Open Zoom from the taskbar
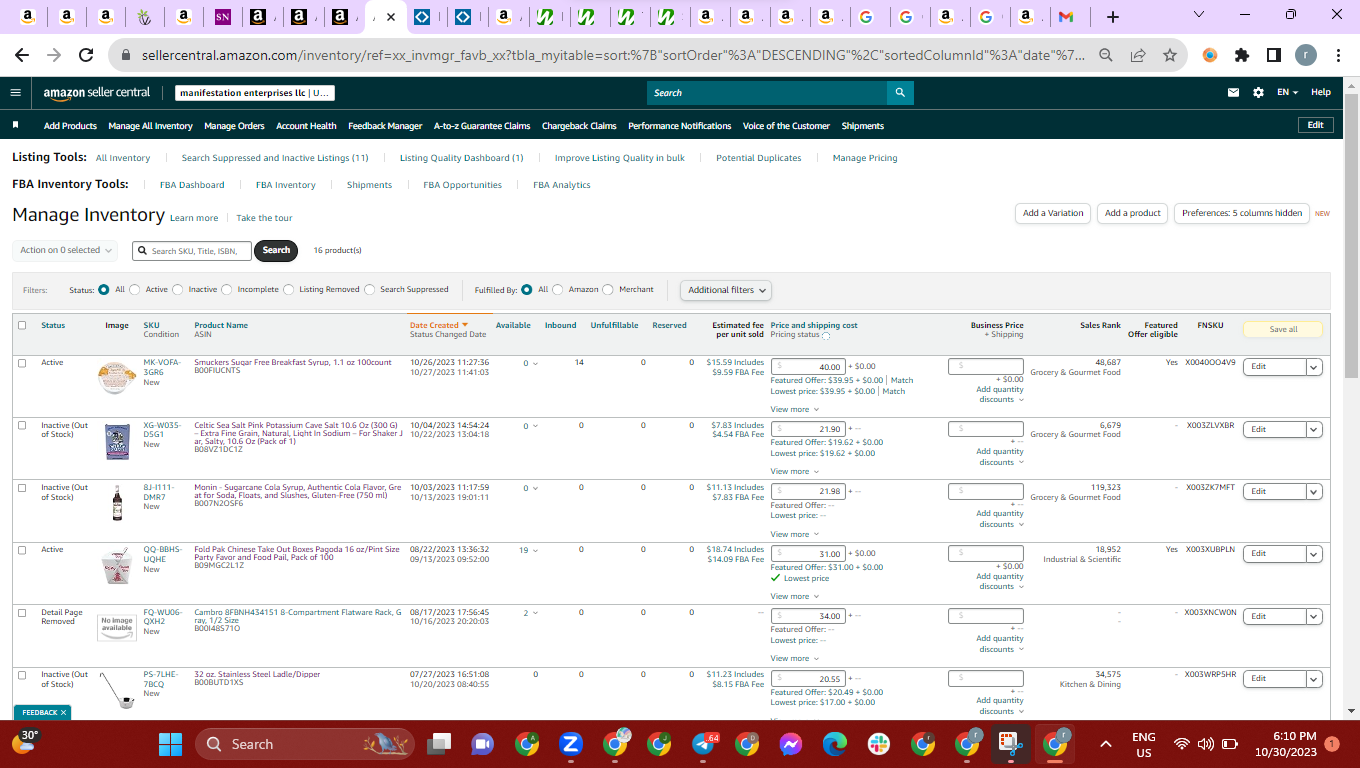Screen dimensions: 1360x768 coord(571,744)
